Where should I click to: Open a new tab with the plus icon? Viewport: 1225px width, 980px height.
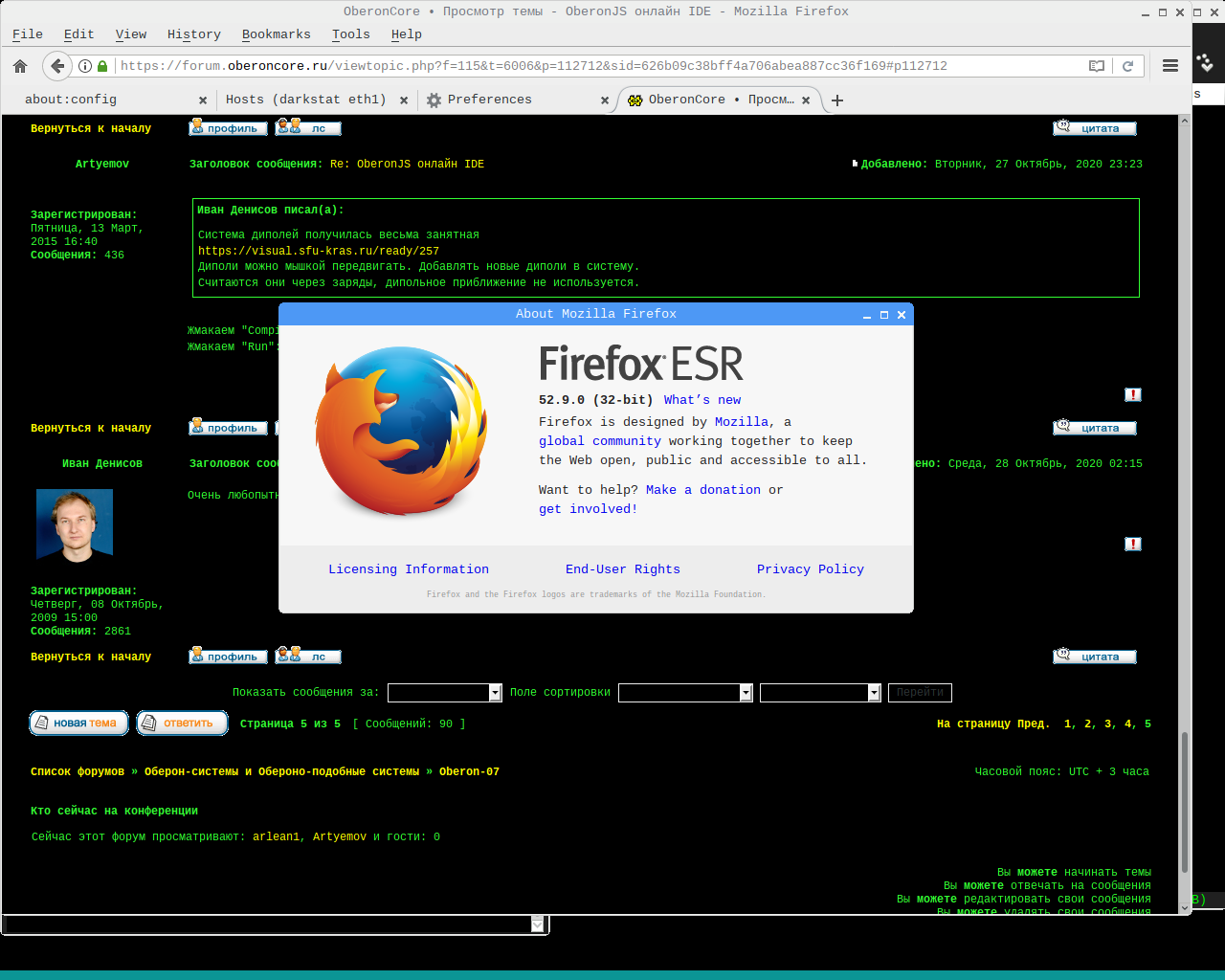837,100
